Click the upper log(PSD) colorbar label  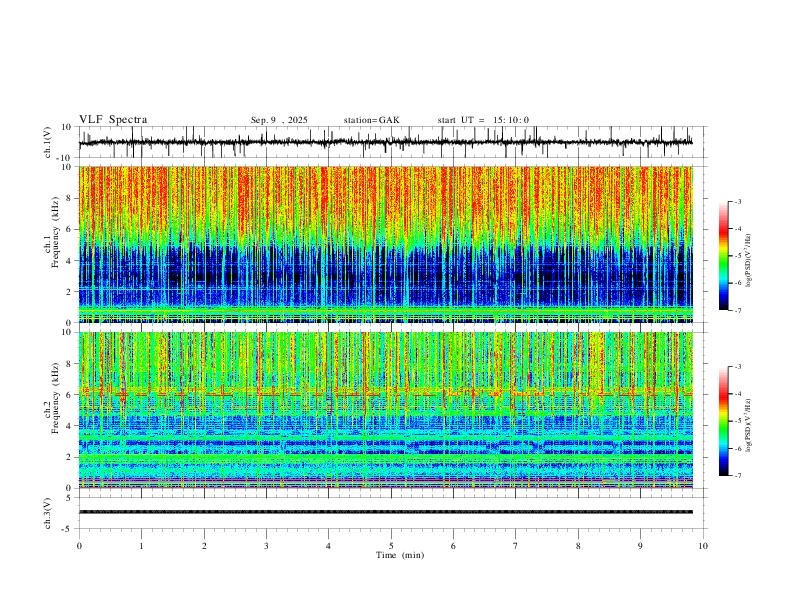[x=749, y=261]
